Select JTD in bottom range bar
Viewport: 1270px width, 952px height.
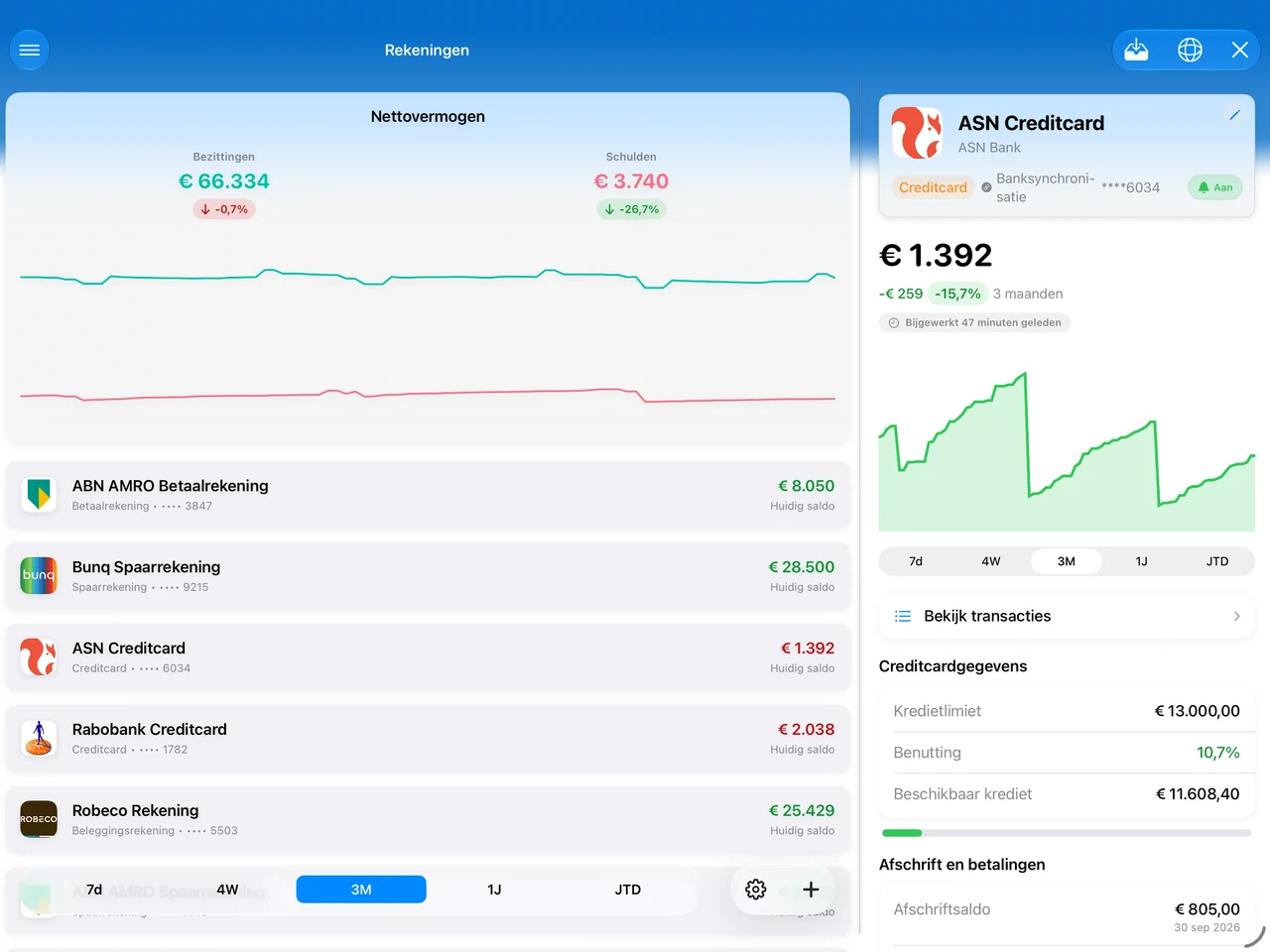pos(628,890)
